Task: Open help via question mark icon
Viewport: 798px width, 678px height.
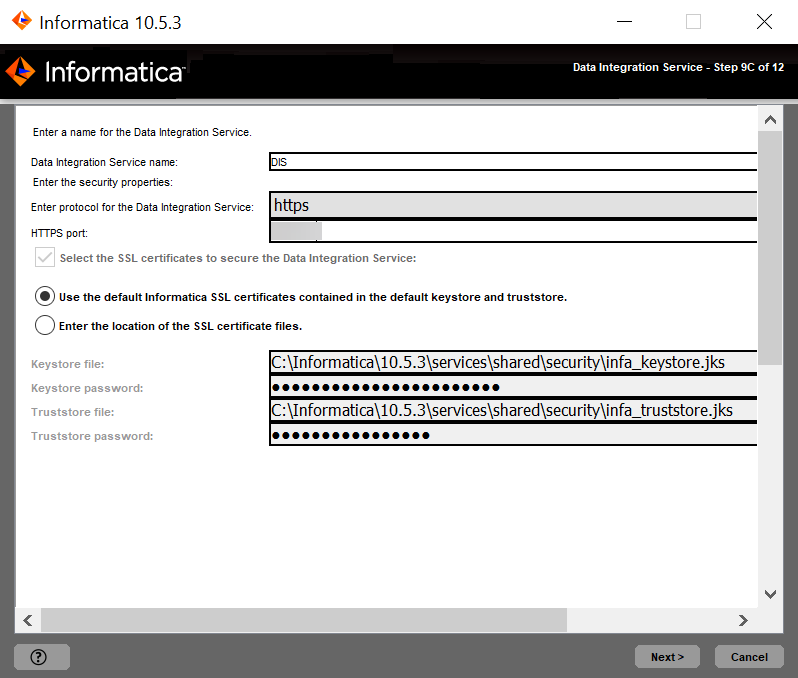Action: point(42,657)
